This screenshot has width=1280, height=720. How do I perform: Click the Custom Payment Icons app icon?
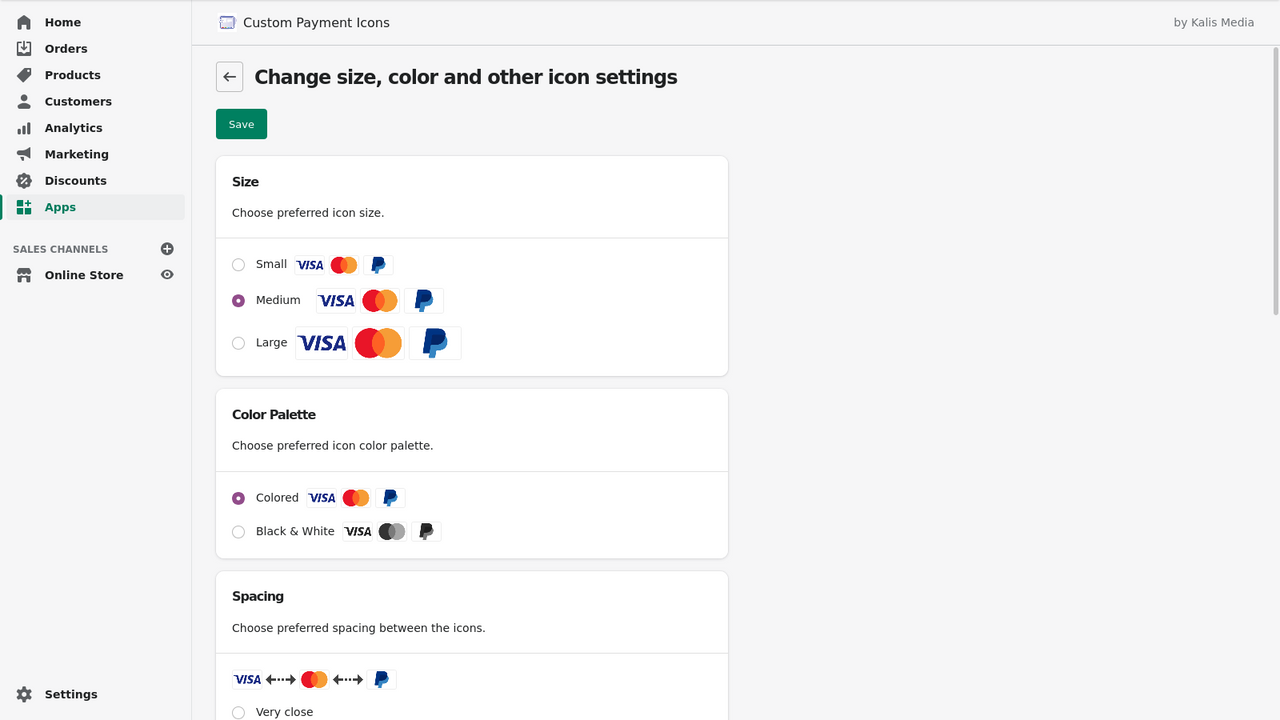pos(227,21)
